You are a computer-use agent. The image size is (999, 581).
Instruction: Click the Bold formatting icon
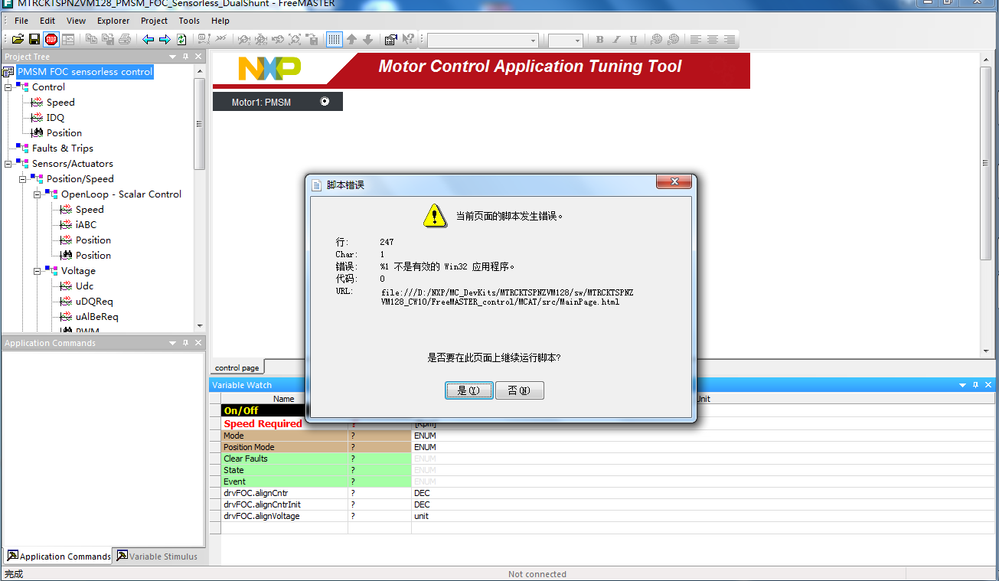(600, 39)
